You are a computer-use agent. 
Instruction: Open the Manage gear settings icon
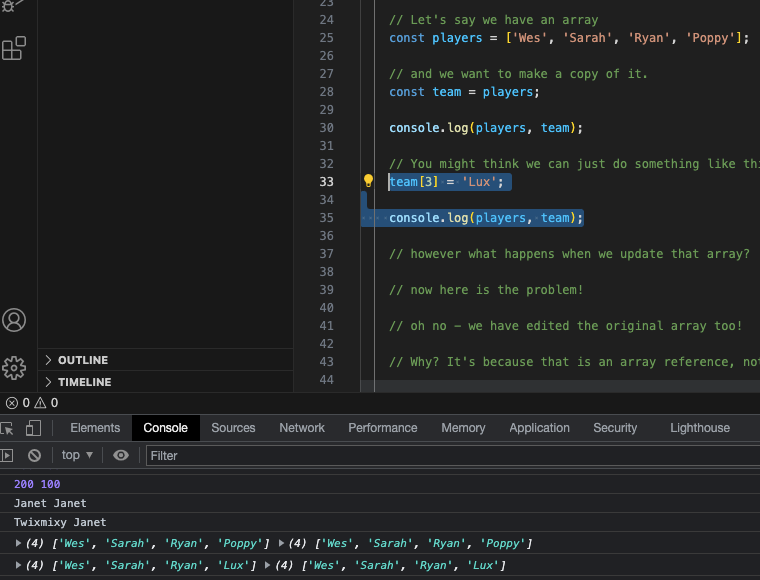(x=14, y=367)
